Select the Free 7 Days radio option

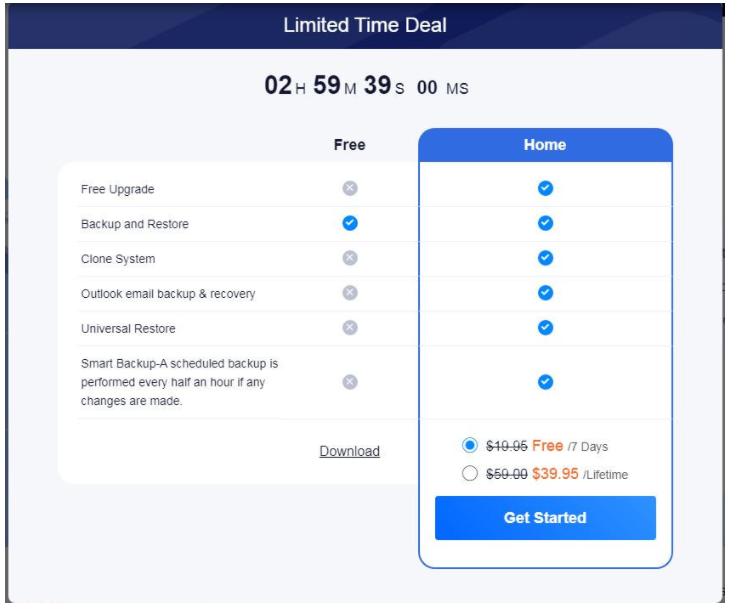(469, 445)
